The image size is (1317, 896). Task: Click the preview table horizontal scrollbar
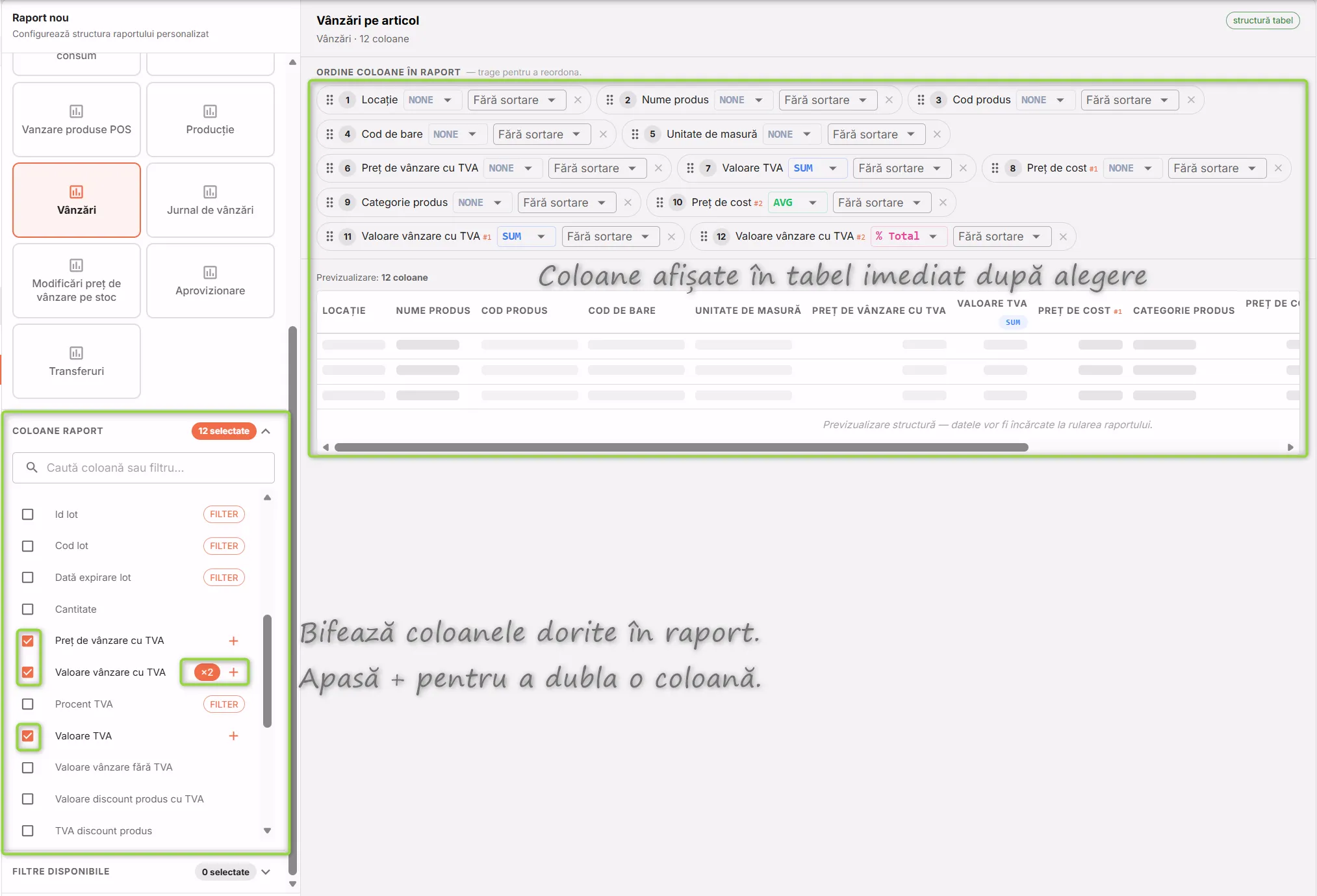[681, 448]
